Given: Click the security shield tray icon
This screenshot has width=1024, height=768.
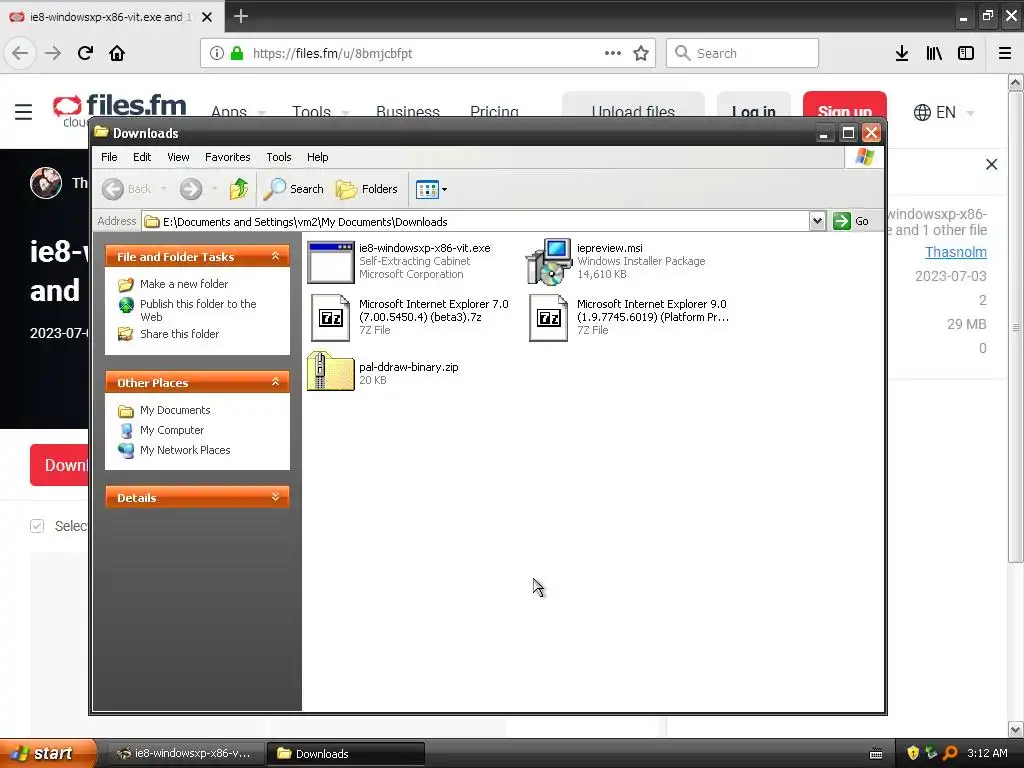Looking at the screenshot, I should 913,753.
